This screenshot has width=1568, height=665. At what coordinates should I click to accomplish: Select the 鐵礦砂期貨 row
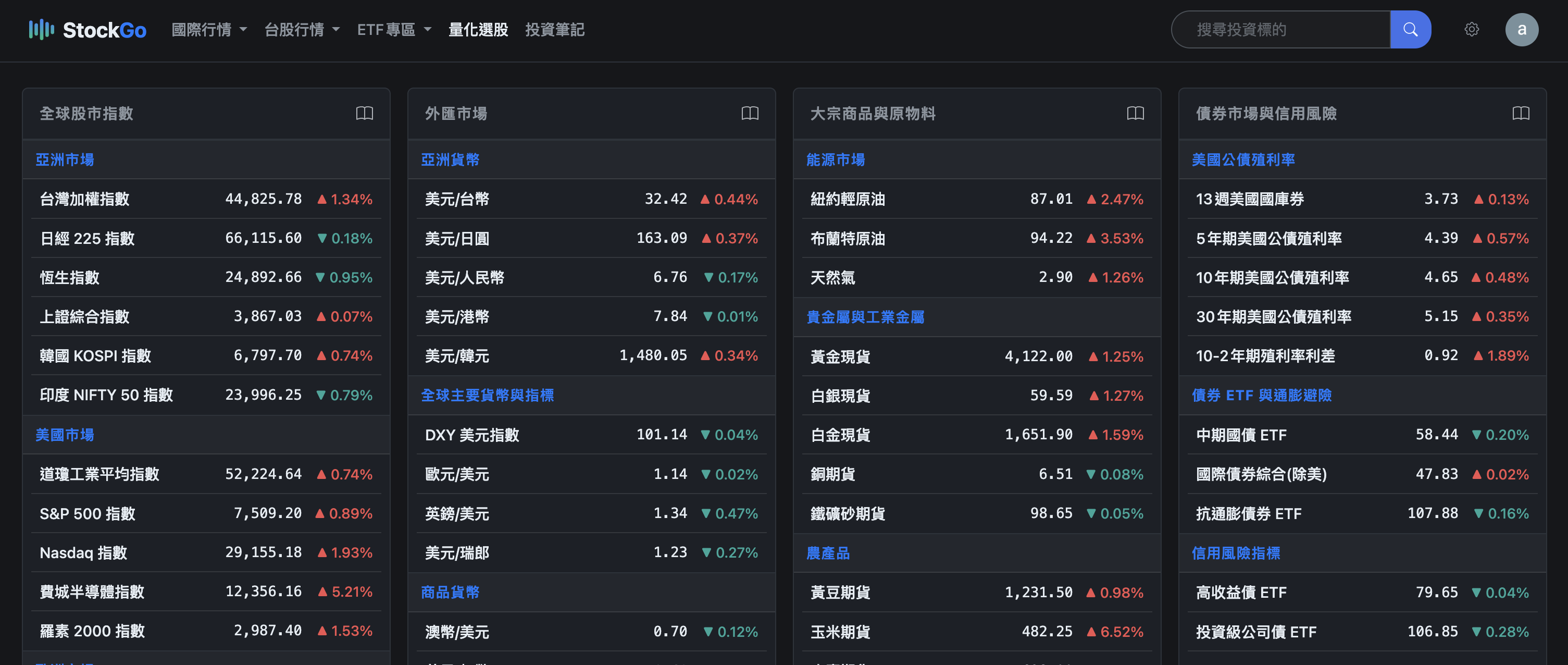coord(977,513)
